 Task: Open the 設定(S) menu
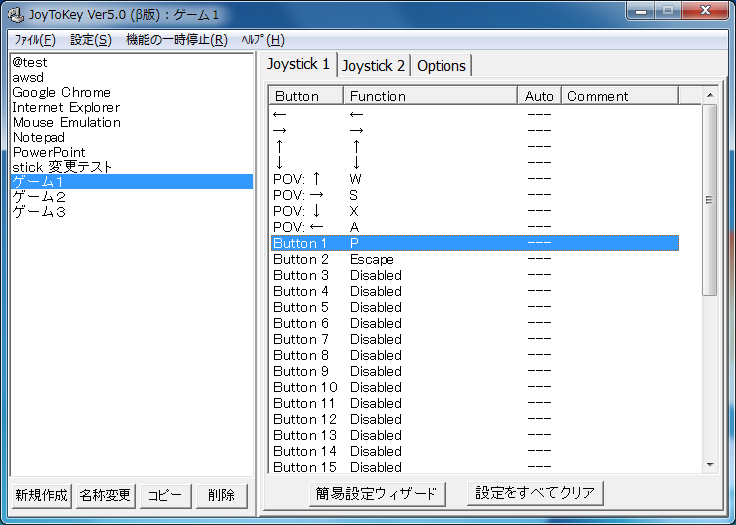(90, 40)
